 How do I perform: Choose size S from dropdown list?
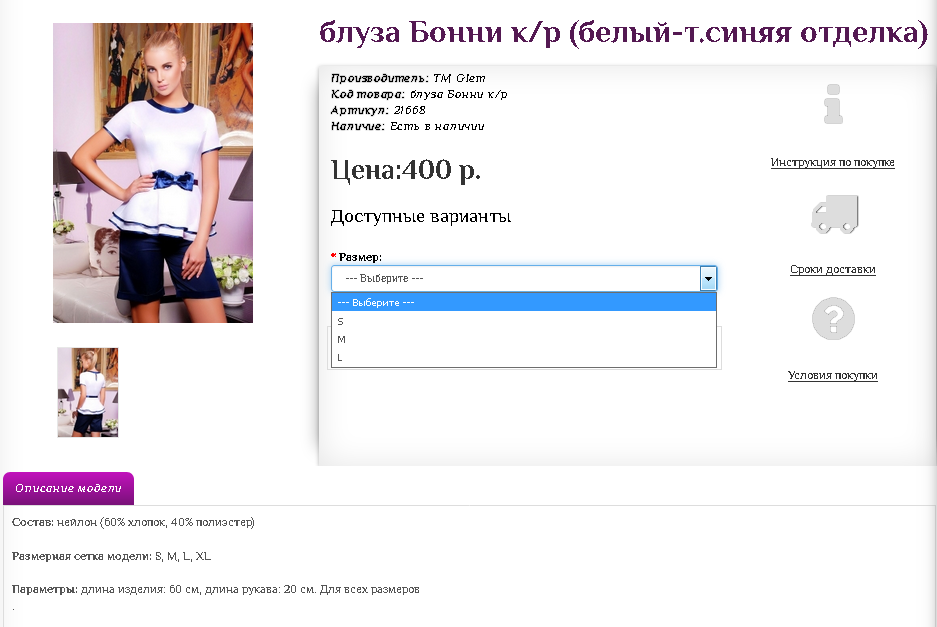[x=523, y=322]
